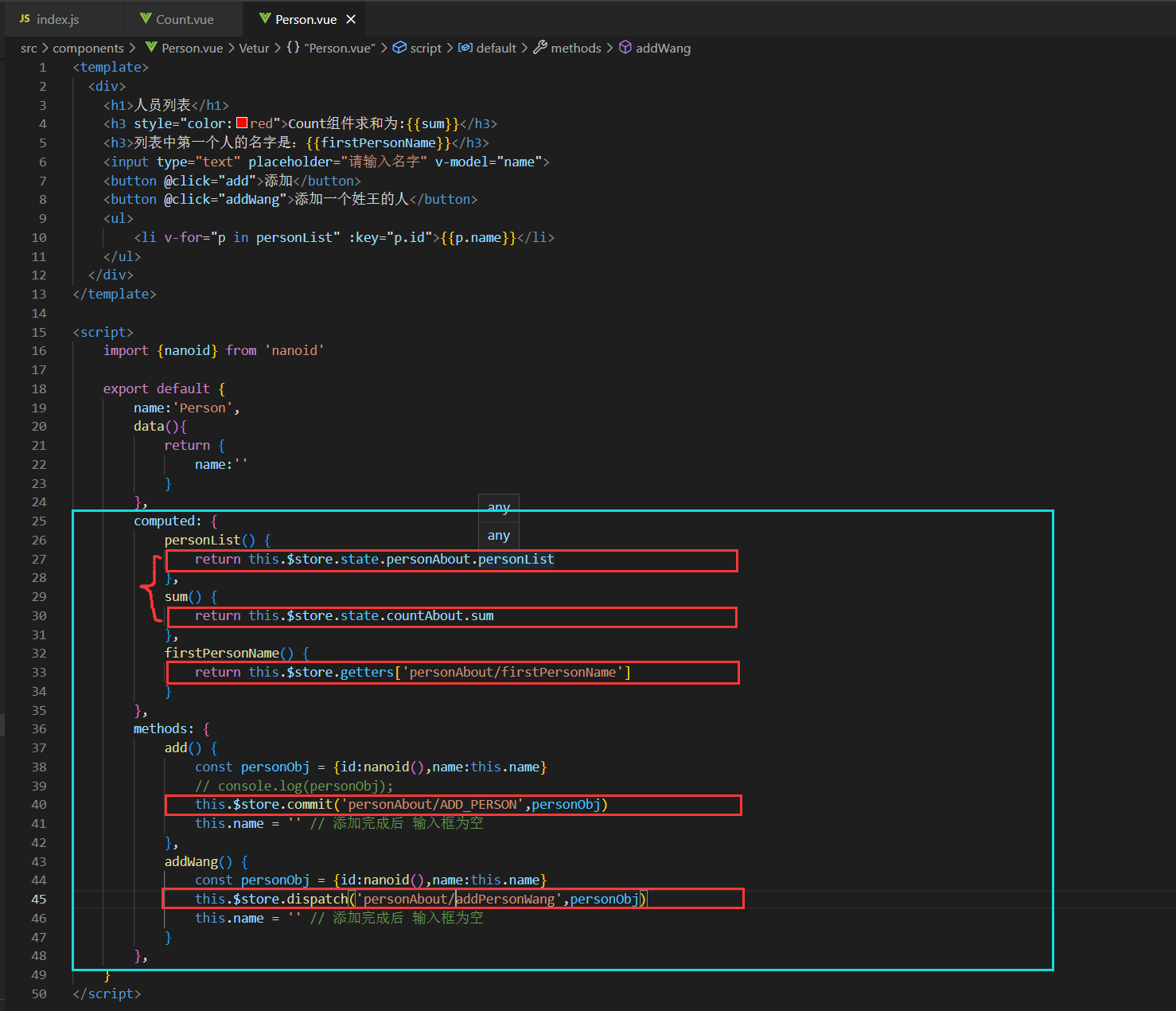The width and height of the screenshot is (1176, 1011).
Task: Click addWang() method name on line 43
Action: [x=198, y=862]
